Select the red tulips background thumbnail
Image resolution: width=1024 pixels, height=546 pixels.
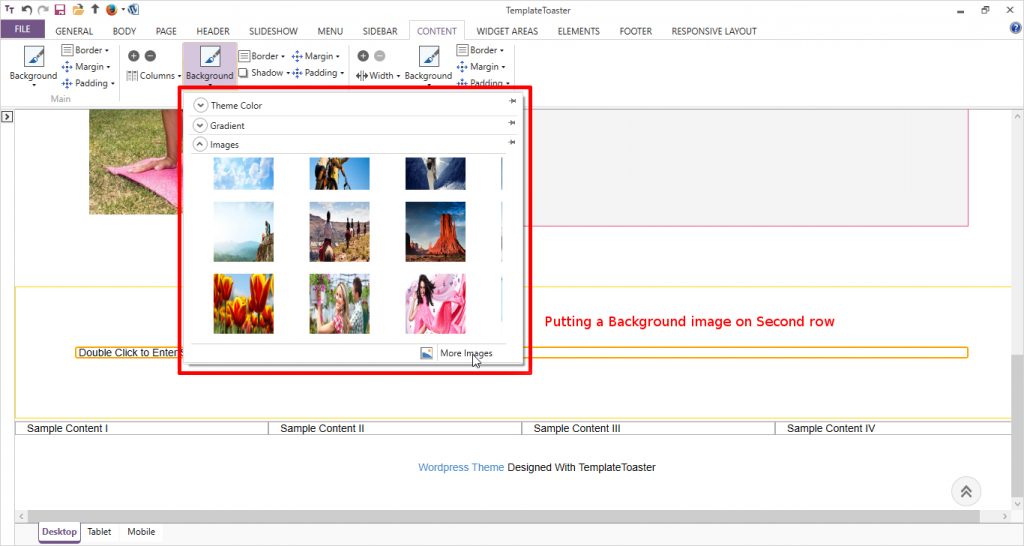click(x=243, y=303)
